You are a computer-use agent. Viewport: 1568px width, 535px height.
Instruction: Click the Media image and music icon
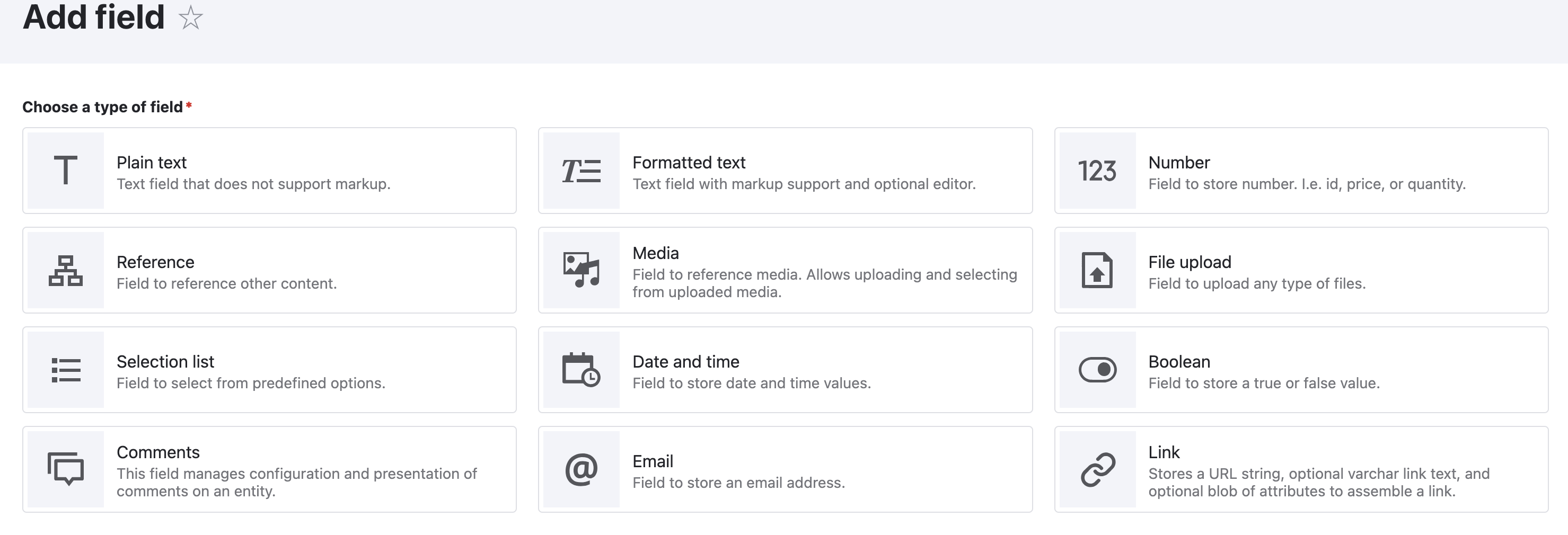click(x=582, y=270)
